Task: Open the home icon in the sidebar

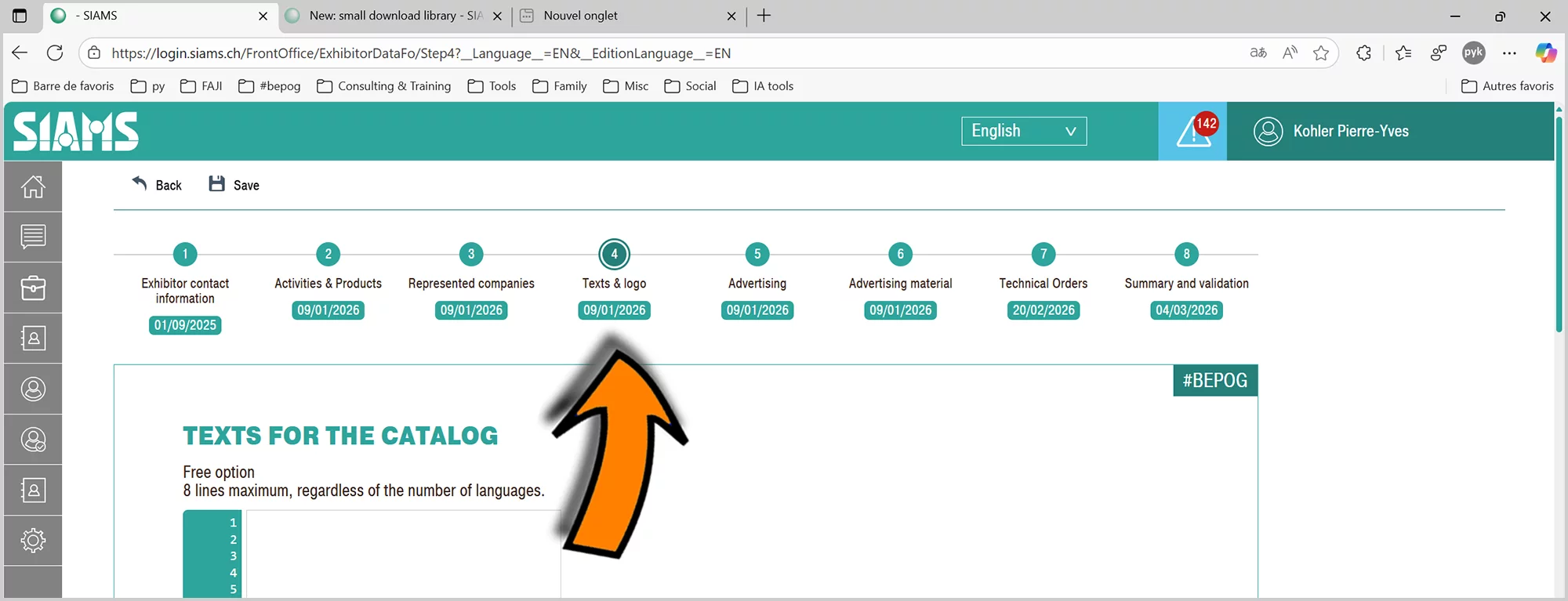Action: (x=33, y=186)
